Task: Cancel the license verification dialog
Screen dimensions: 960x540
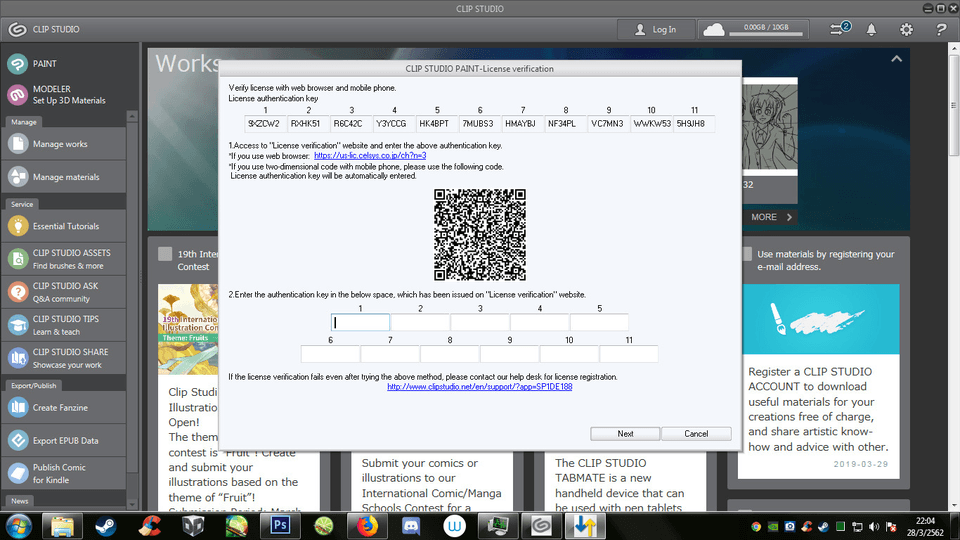Action: coord(697,433)
